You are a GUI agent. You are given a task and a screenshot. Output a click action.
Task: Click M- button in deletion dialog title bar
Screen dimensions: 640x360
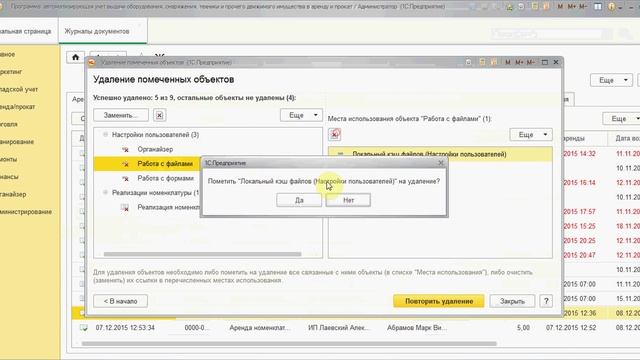pyautogui.click(x=531, y=62)
